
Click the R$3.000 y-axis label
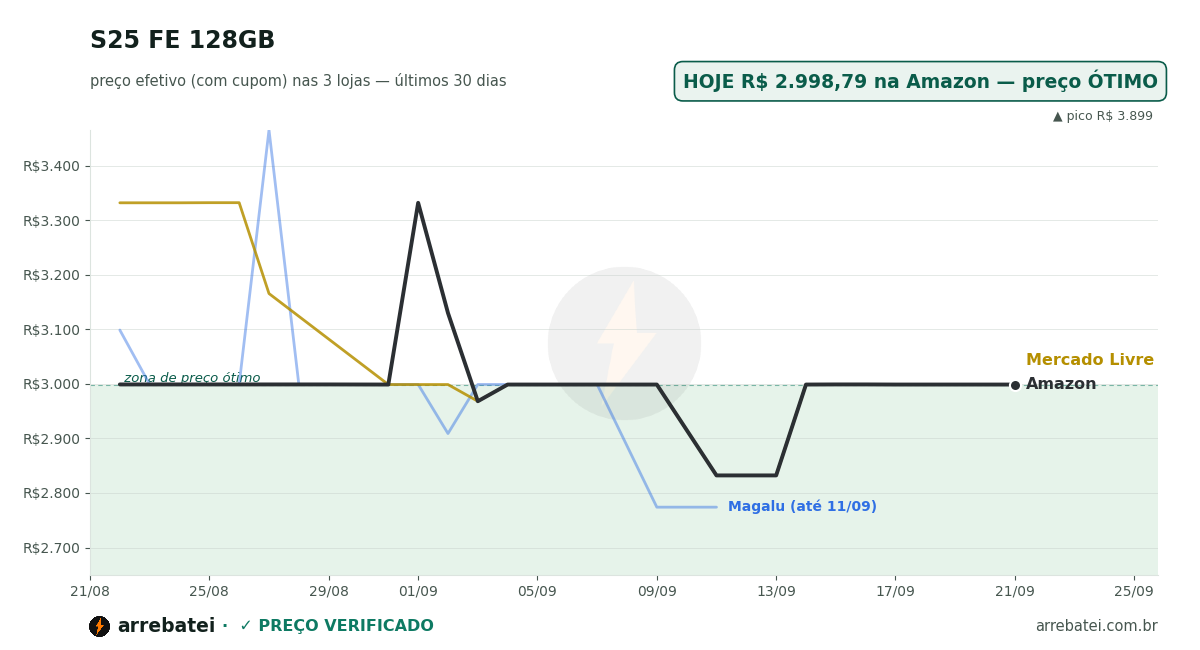(51, 384)
